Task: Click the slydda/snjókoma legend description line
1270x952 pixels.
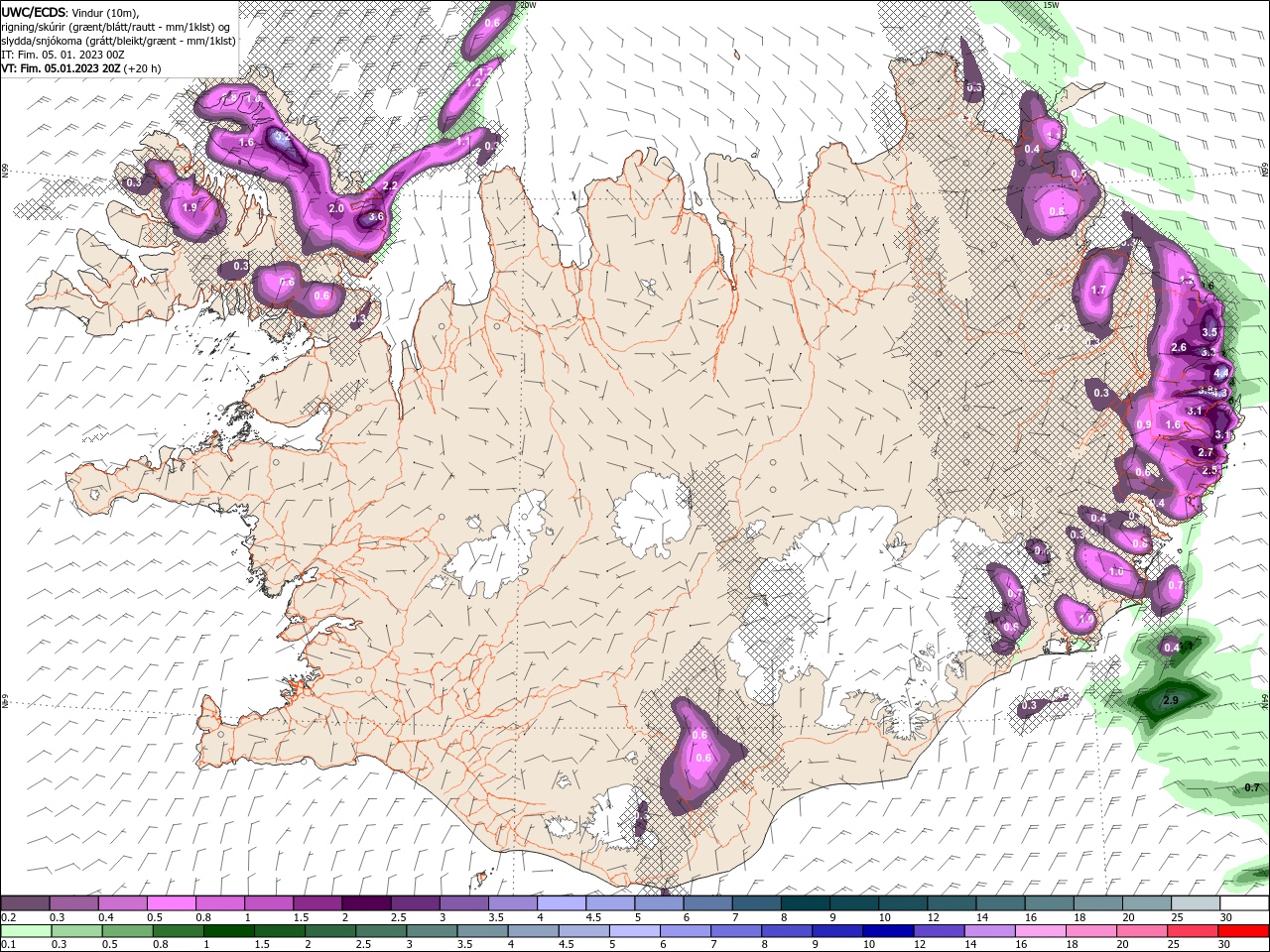Action: (118, 41)
